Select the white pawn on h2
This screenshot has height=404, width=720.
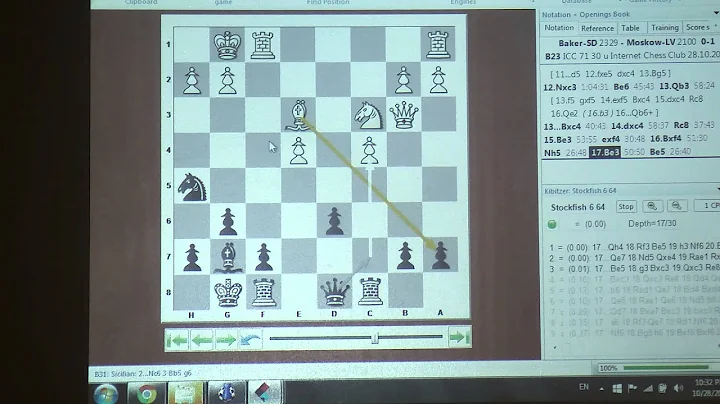pyautogui.click(x=192, y=80)
